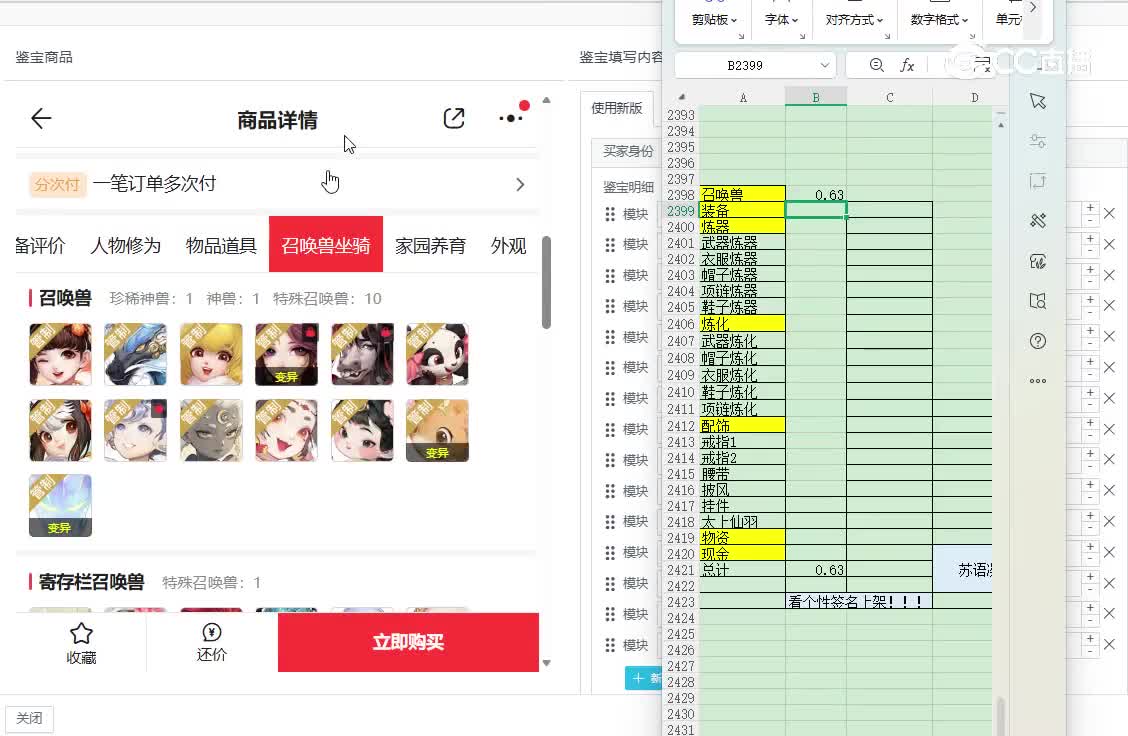The width and height of the screenshot is (1128, 736).
Task: Click the 立即购买 buy now button
Action: point(408,642)
